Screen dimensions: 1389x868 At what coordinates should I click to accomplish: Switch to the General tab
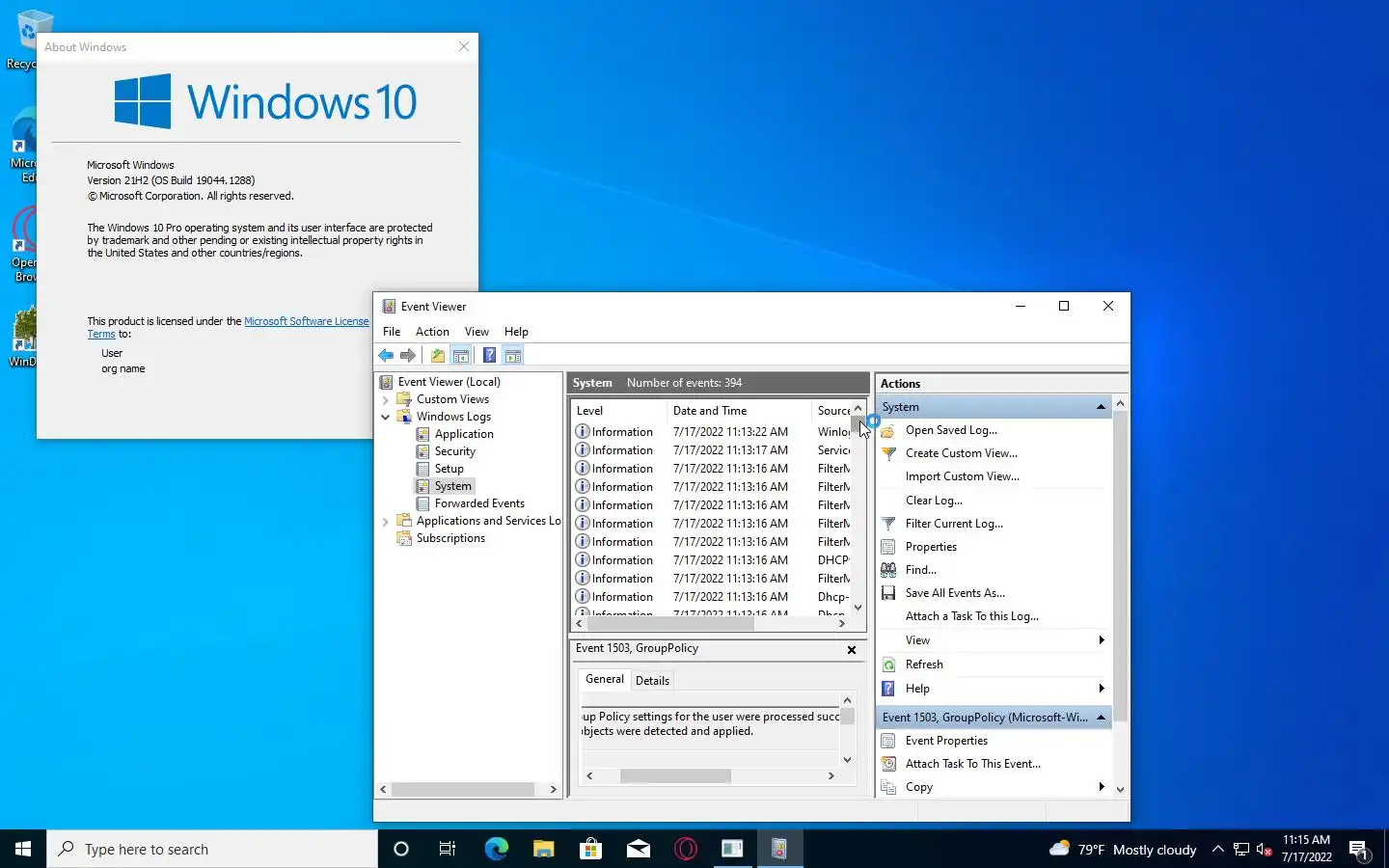coord(605,679)
